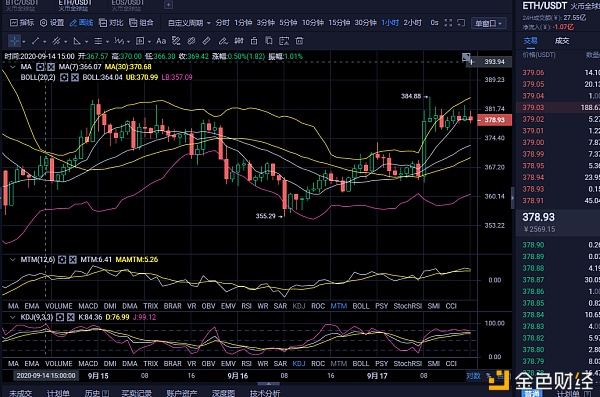Select the rectangle shape tool
Image resolution: width=600 pixels, height=397 pixels.
tap(140, 41)
